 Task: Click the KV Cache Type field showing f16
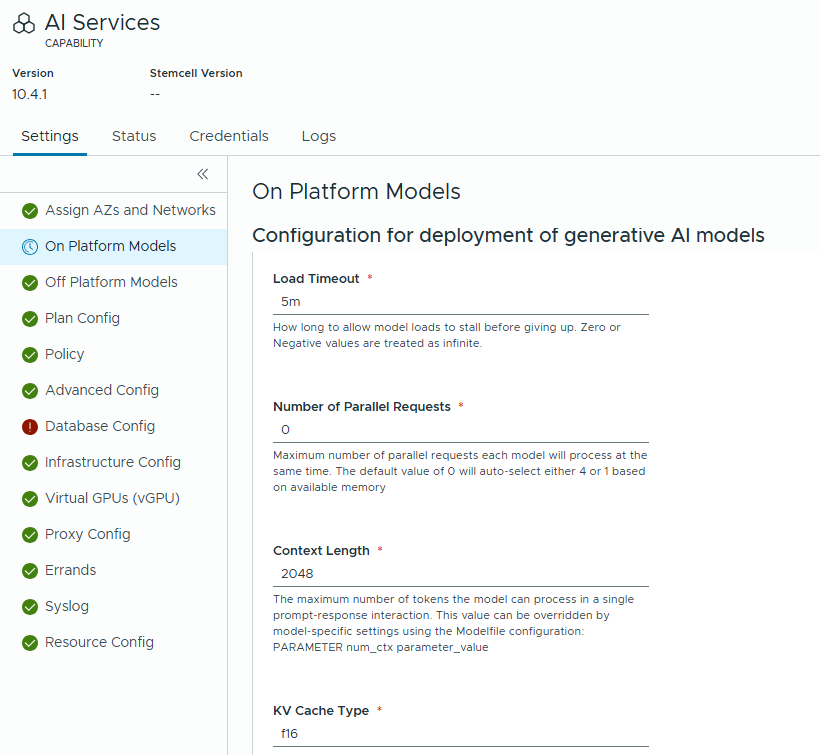pos(461,734)
